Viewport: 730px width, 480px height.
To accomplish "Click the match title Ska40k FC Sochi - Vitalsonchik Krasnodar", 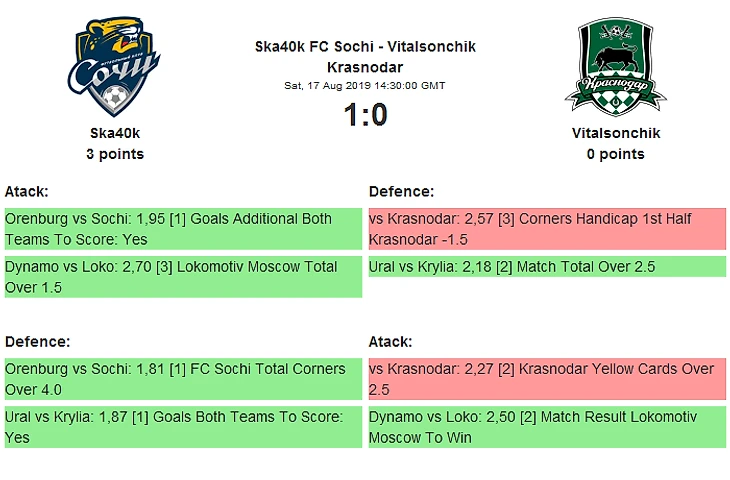I will 365,57.
